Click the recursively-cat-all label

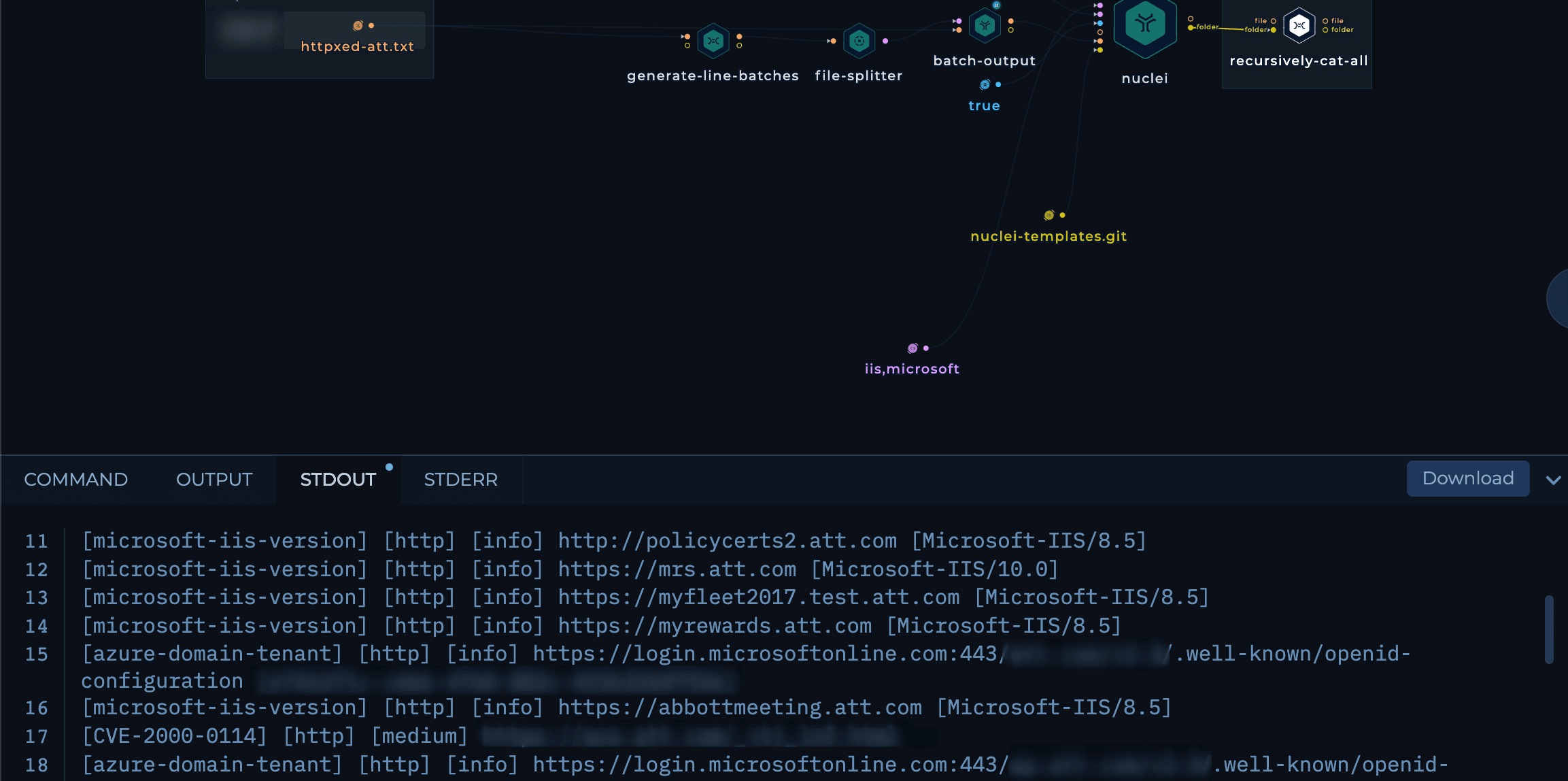pyautogui.click(x=1299, y=61)
